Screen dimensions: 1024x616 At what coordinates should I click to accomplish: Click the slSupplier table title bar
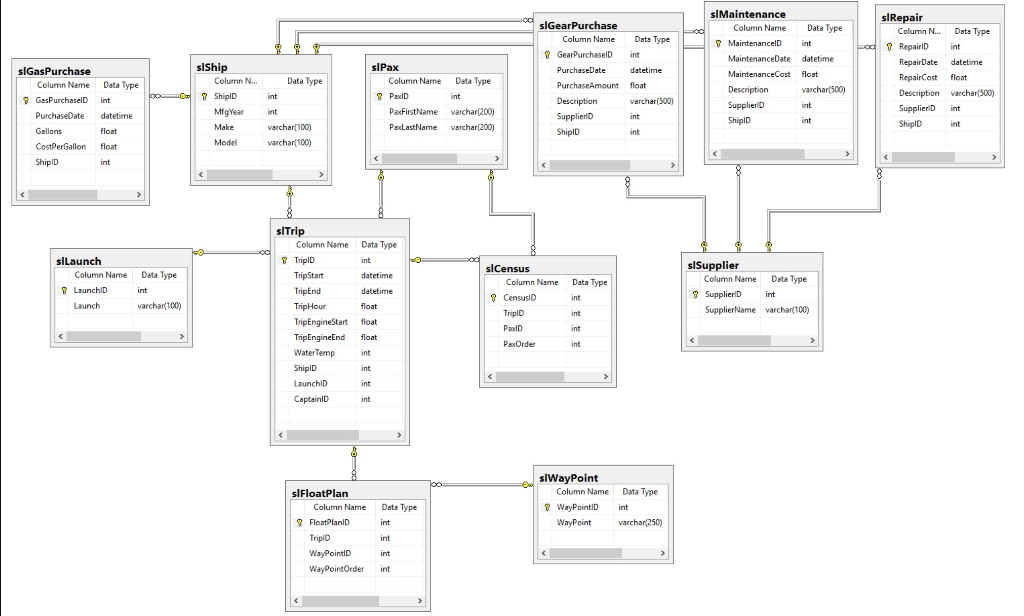pos(713,265)
